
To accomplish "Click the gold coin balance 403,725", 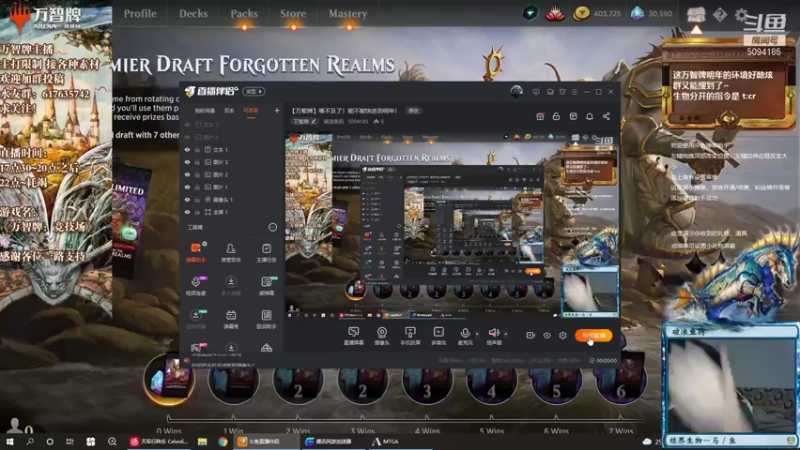I will point(597,14).
